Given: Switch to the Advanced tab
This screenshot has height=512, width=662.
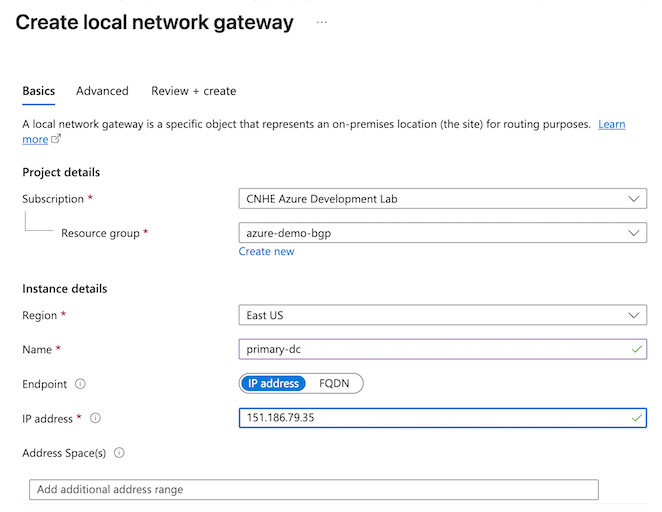Looking at the screenshot, I should [x=102, y=91].
